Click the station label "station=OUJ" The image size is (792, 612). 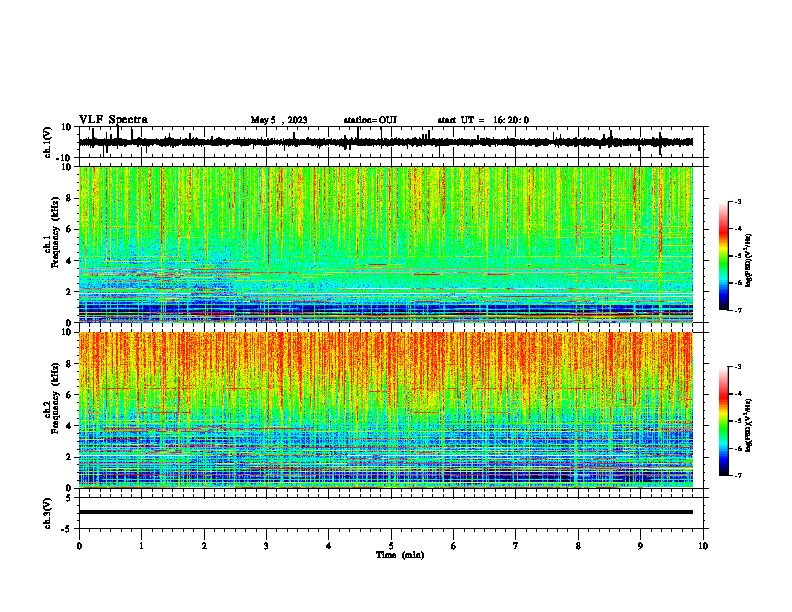(x=370, y=120)
